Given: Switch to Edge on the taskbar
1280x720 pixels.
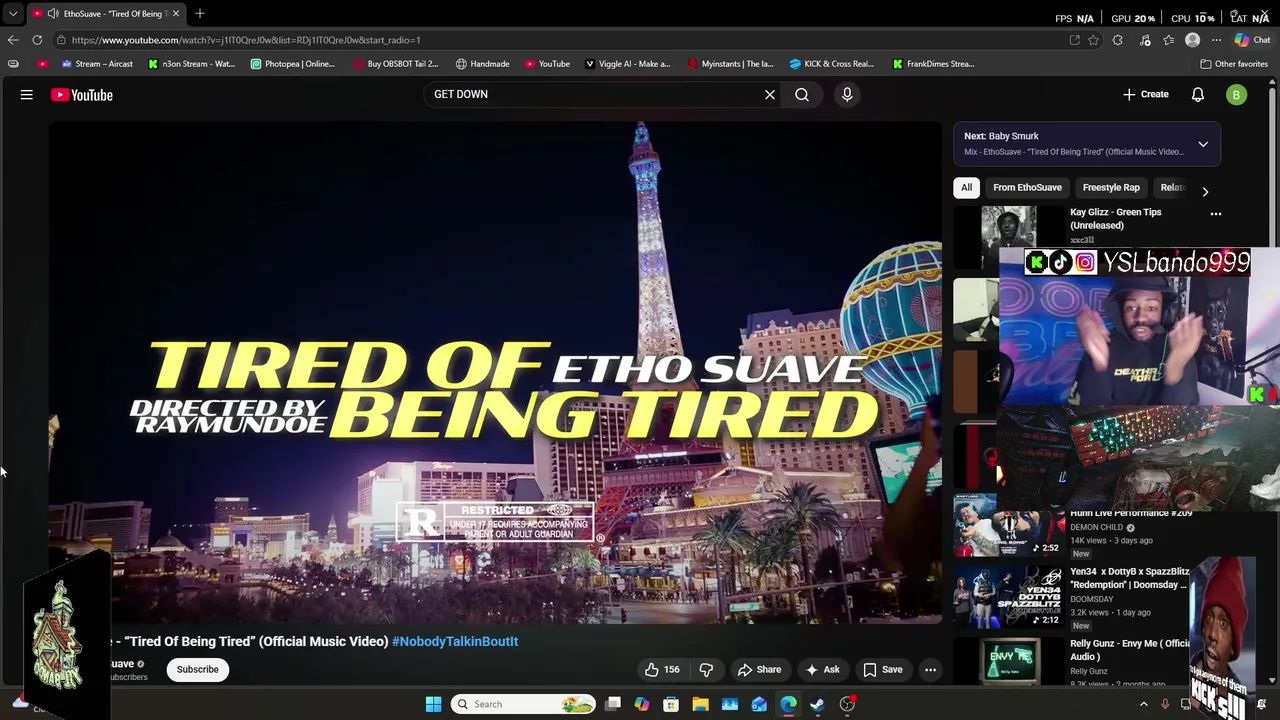Looking at the screenshot, I should [x=788, y=704].
